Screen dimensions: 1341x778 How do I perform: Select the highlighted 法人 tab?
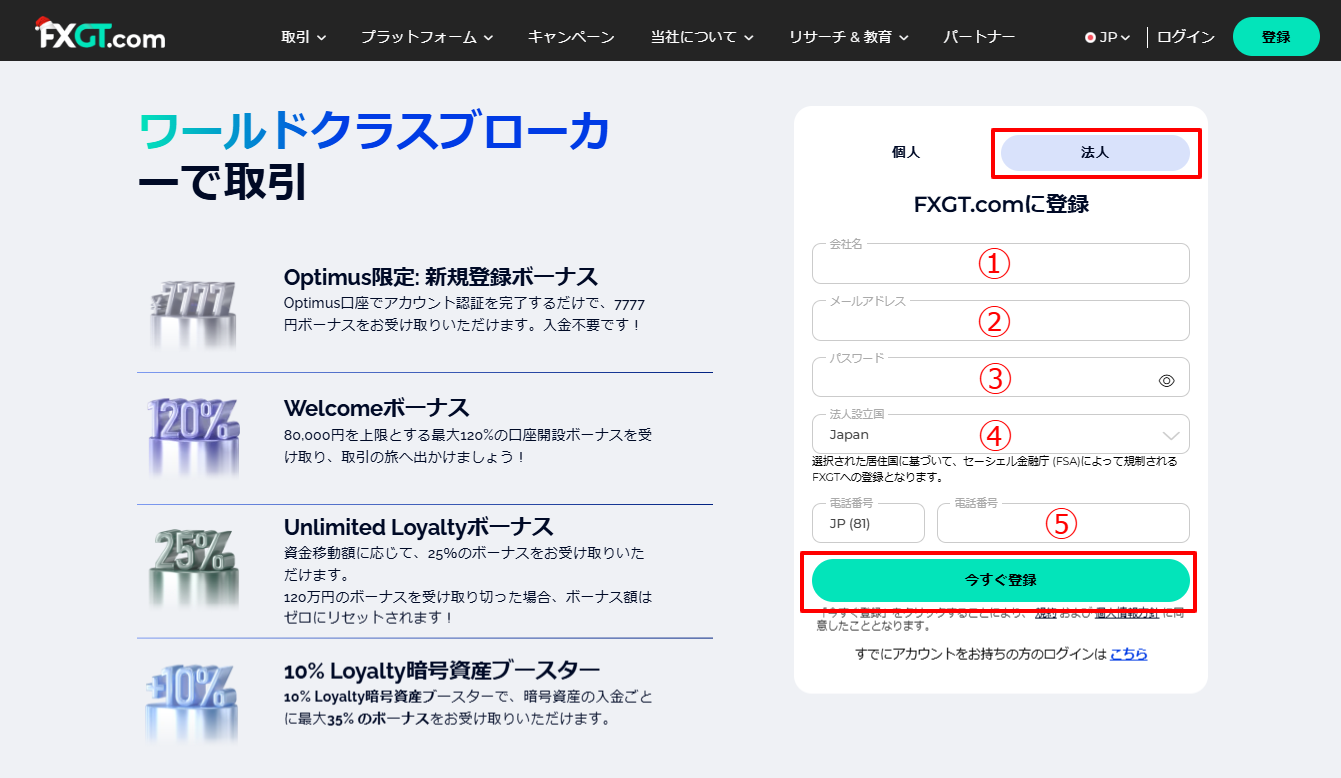coord(1096,153)
